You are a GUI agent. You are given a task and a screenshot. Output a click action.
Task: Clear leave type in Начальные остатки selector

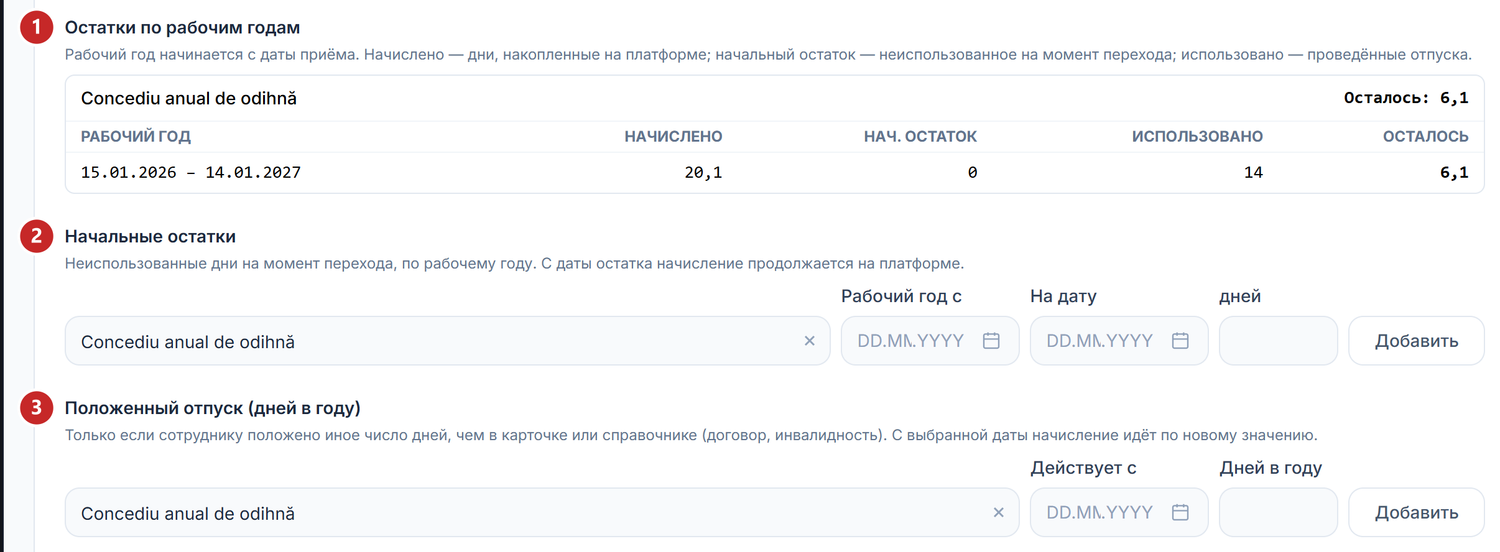click(x=810, y=341)
